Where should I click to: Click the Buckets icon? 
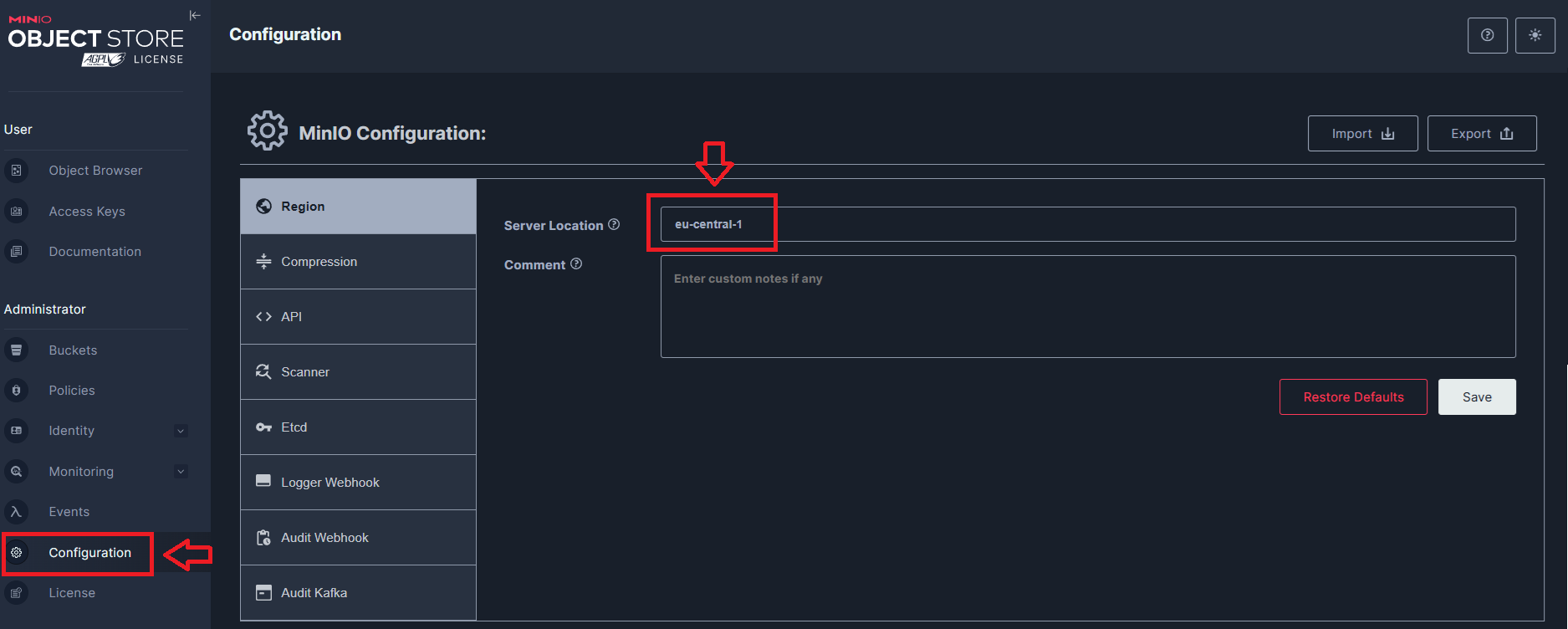click(16, 350)
